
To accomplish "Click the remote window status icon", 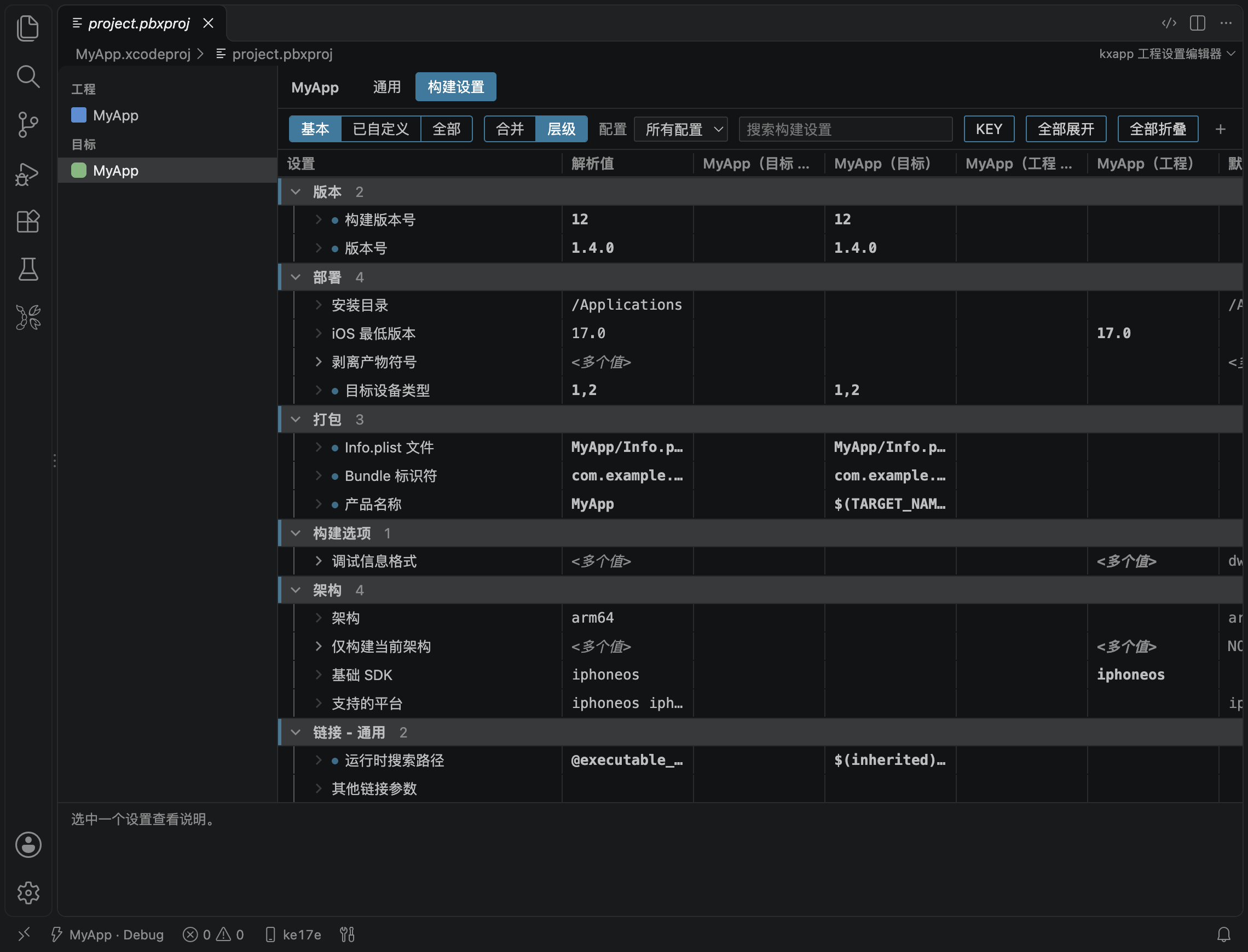I will pyautogui.click(x=24, y=934).
